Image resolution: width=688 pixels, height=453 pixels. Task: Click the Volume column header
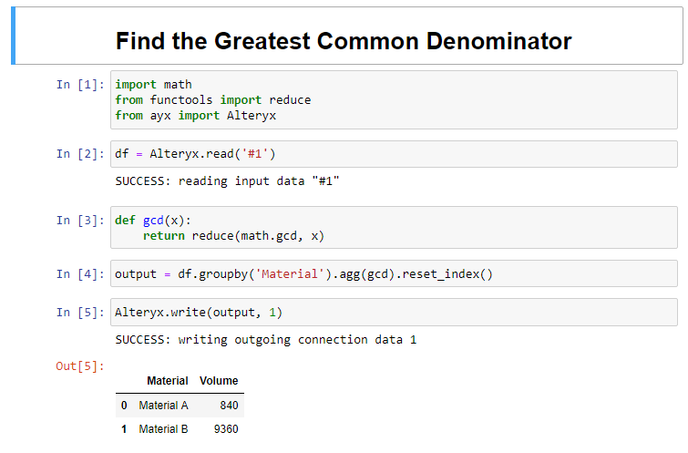tap(219, 381)
